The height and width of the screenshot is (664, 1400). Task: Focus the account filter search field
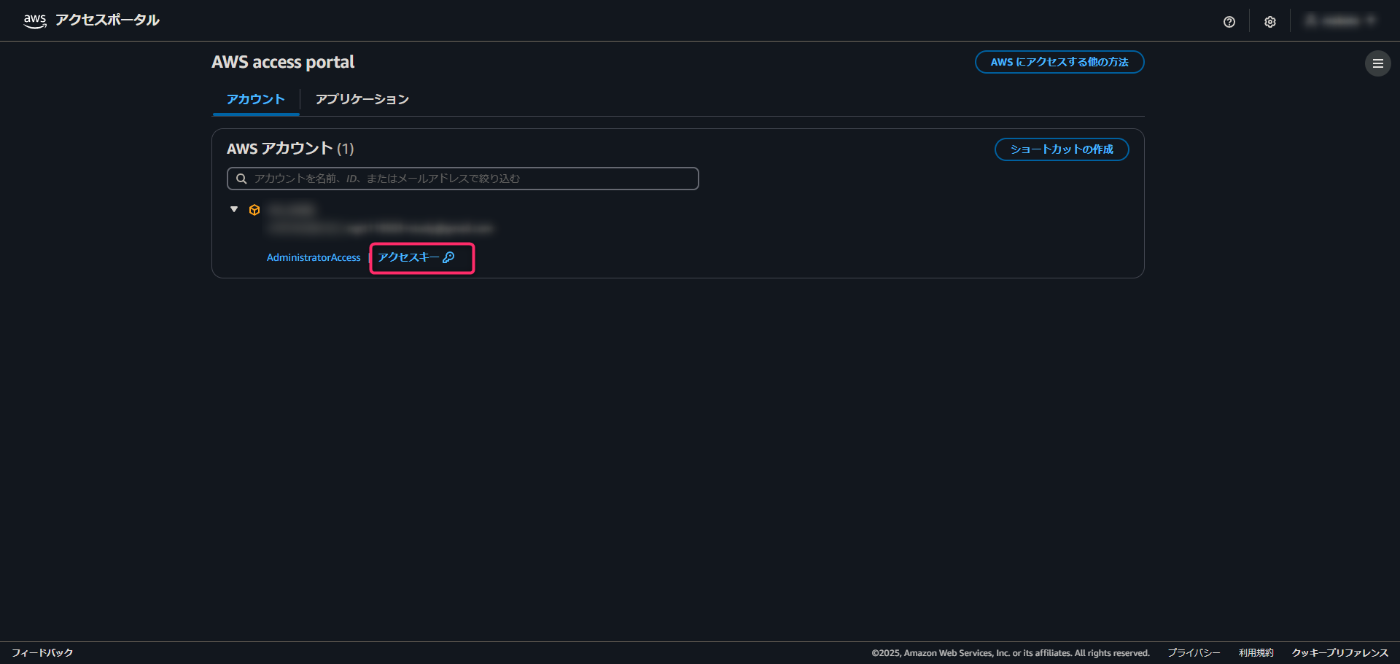pyautogui.click(x=463, y=179)
